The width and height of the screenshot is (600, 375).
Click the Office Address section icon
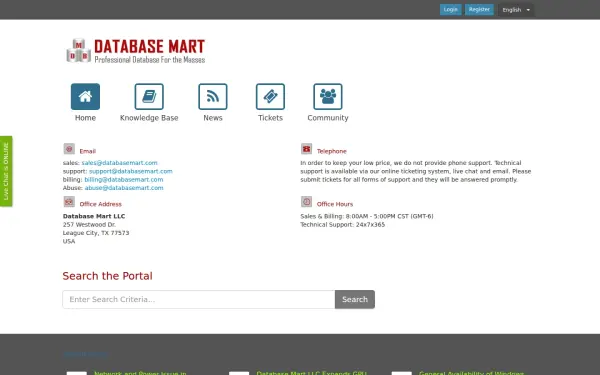(69, 202)
